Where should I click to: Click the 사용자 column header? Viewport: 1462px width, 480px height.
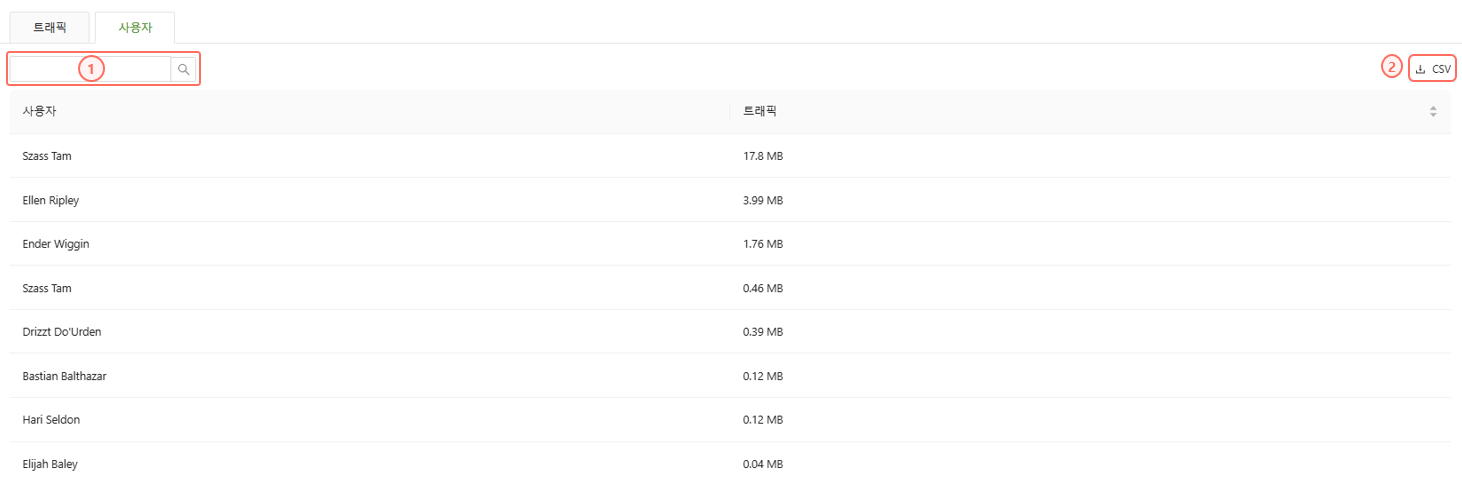coord(40,111)
